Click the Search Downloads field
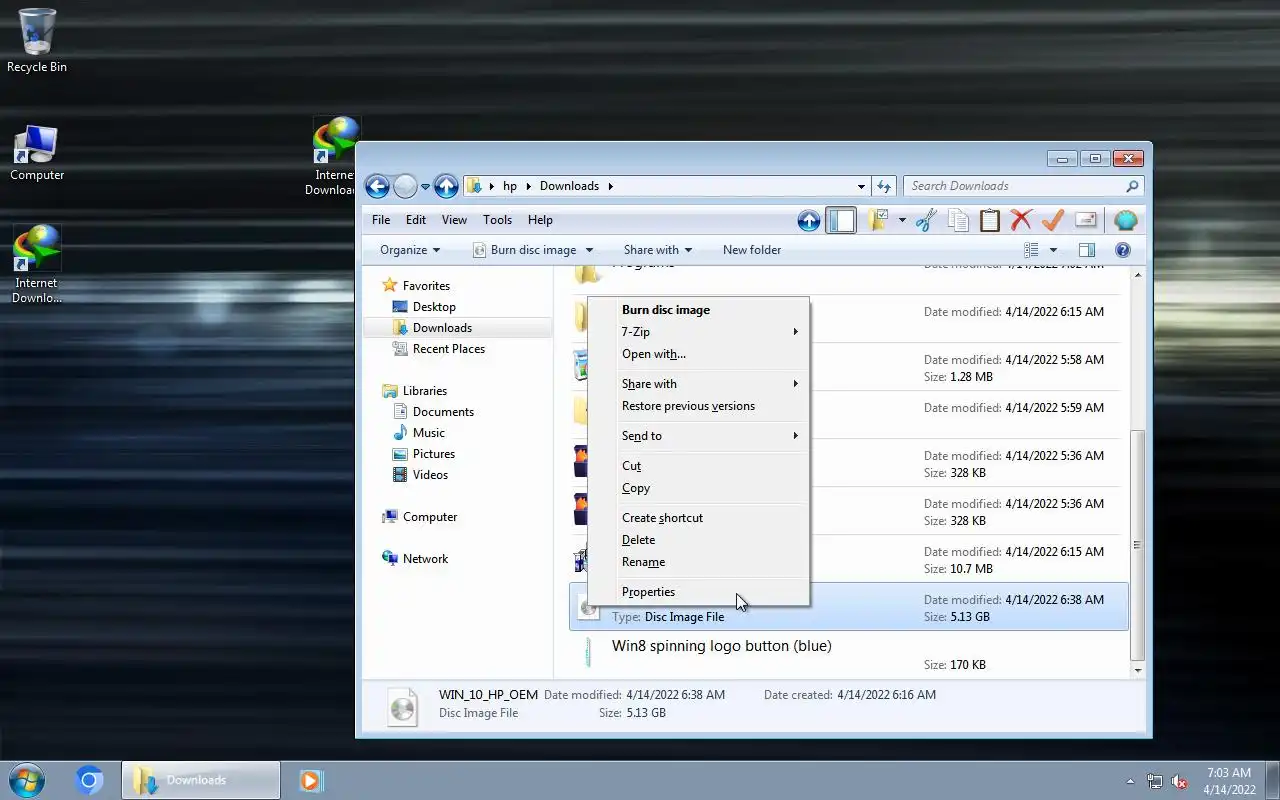 [1023, 186]
